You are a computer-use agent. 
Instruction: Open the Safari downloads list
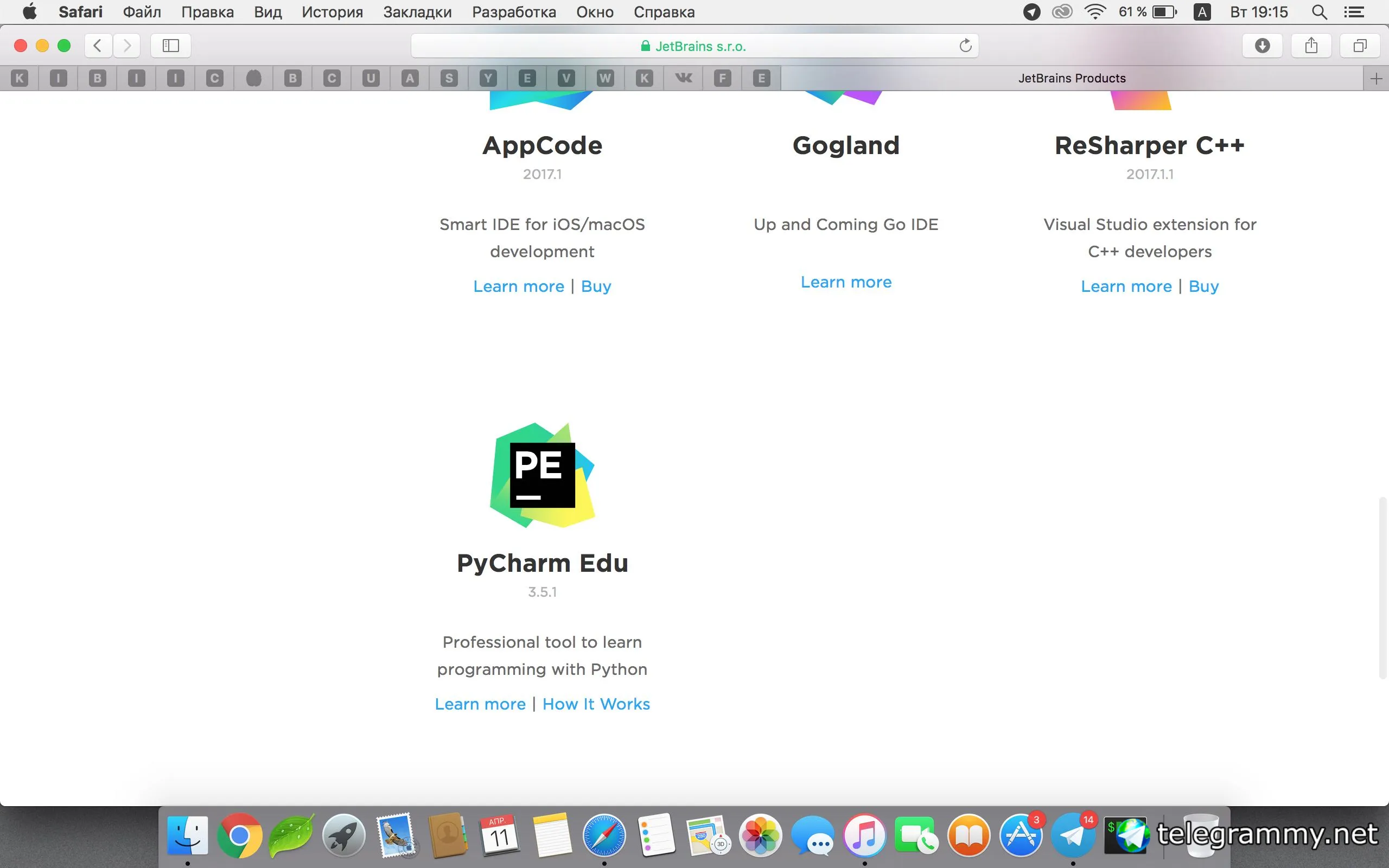click(1262, 46)
